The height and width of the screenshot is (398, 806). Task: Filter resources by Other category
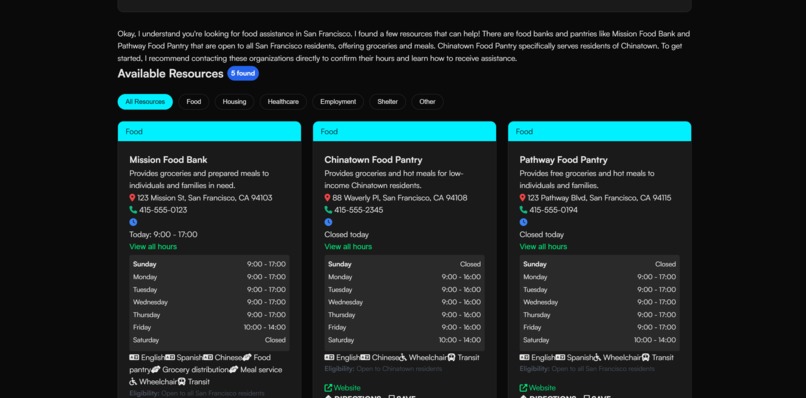point(427,102)
